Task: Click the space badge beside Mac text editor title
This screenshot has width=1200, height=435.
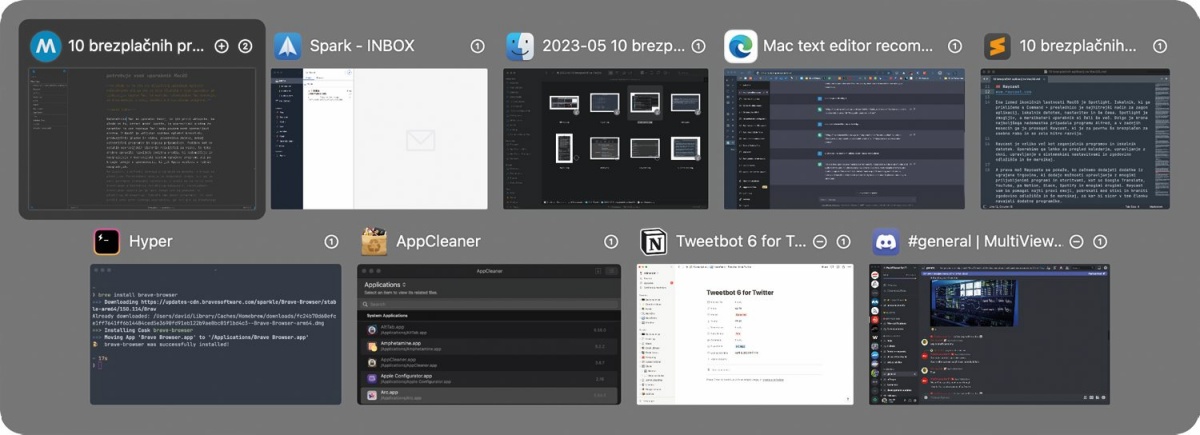Action: [x=955, y=46]
